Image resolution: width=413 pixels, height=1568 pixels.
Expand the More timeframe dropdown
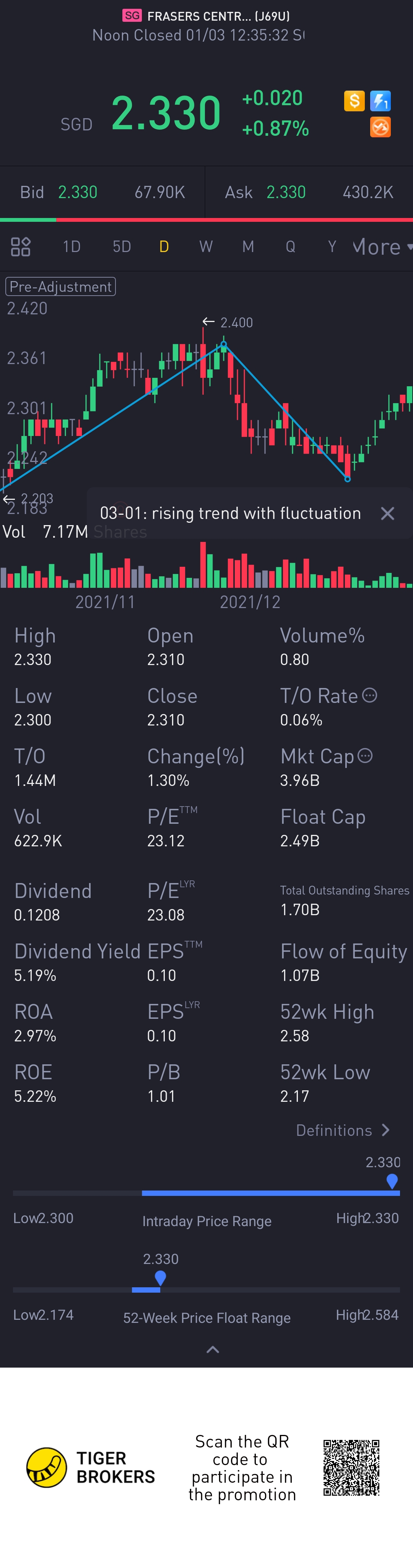pyautogui.click(x=381, y=247)
